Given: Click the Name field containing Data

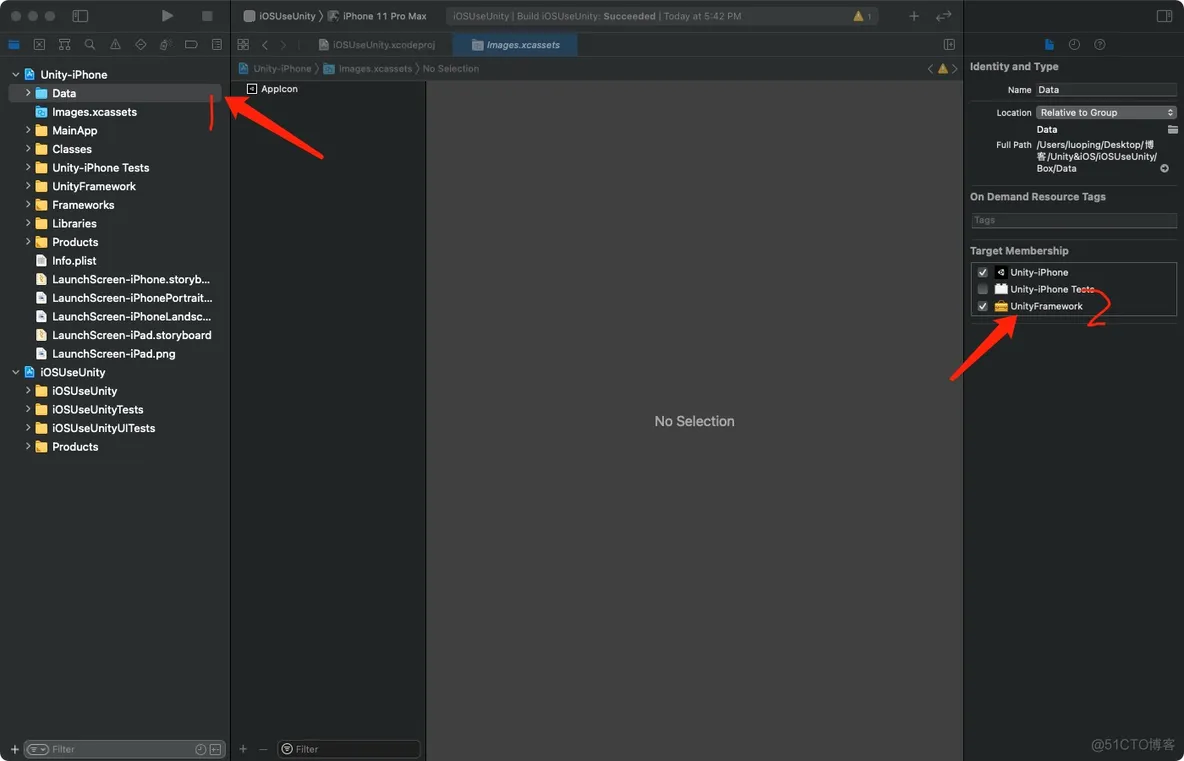Looking at the screenshot, I should pyautogui.click(x=1106, y=90).
